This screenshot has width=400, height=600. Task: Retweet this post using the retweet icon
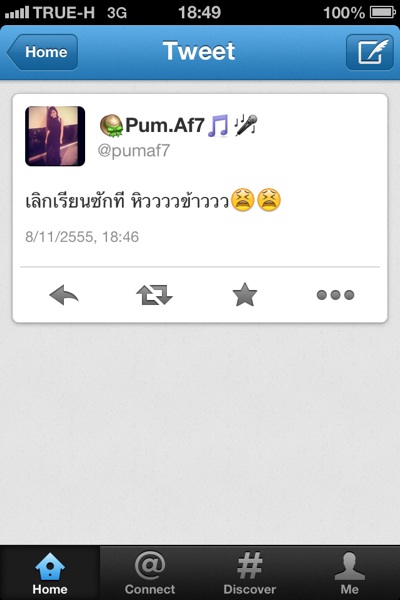[154, 295]
